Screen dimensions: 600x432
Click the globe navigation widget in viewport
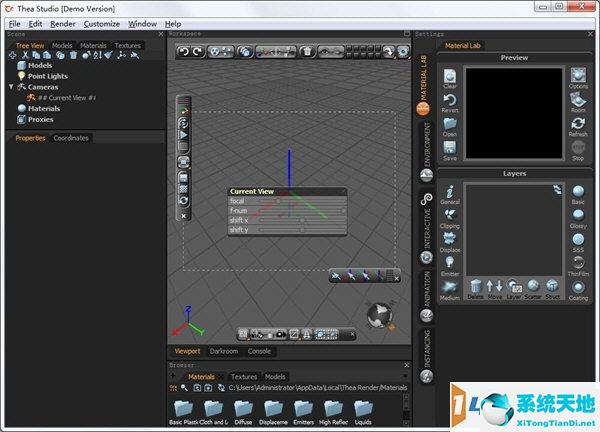[x=380, y=315]
